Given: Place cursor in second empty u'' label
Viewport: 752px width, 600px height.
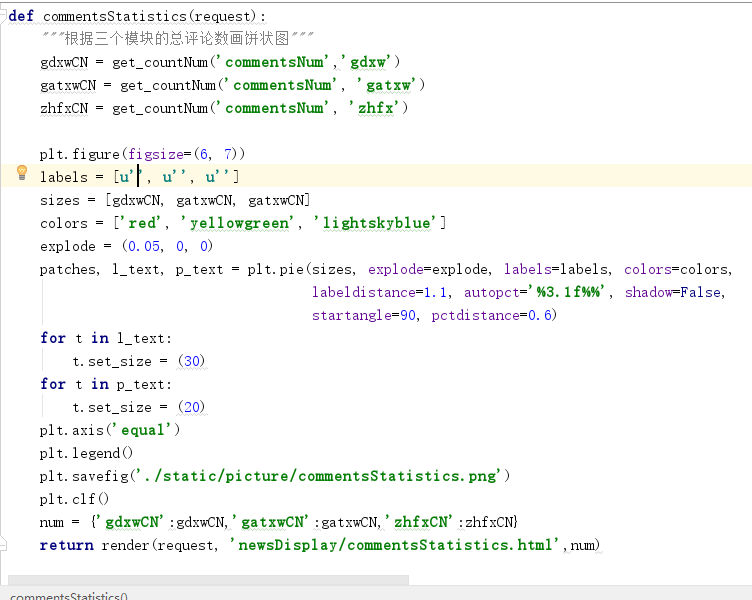Looking at the screenshot, I should (x=178, y=177).
